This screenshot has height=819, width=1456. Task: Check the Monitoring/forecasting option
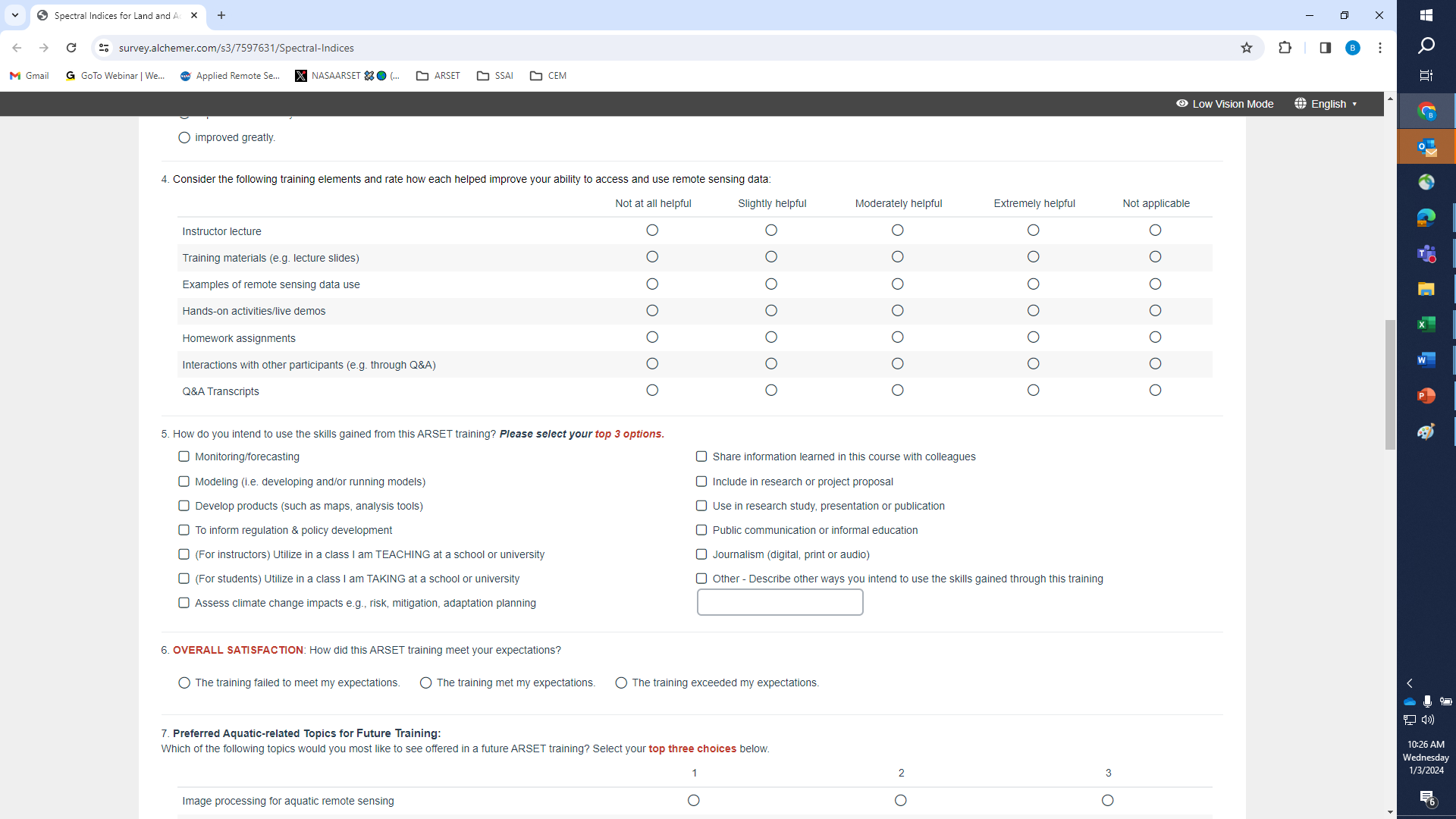[184, 457]
